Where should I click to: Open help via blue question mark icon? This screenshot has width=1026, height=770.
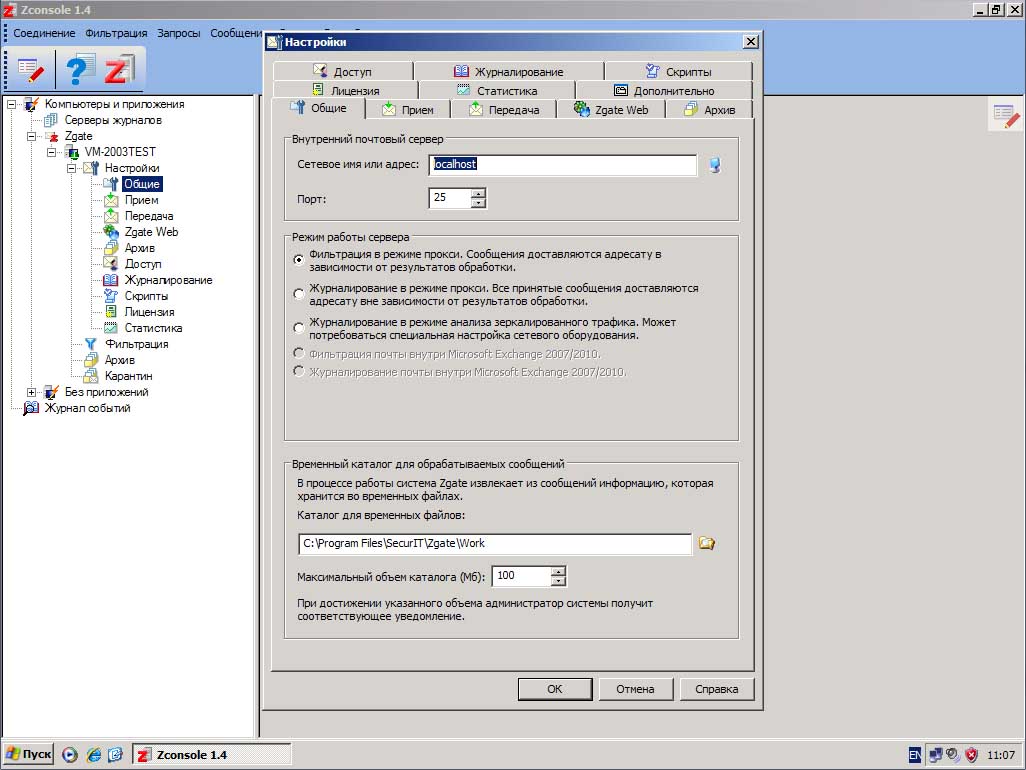(80, 69)
